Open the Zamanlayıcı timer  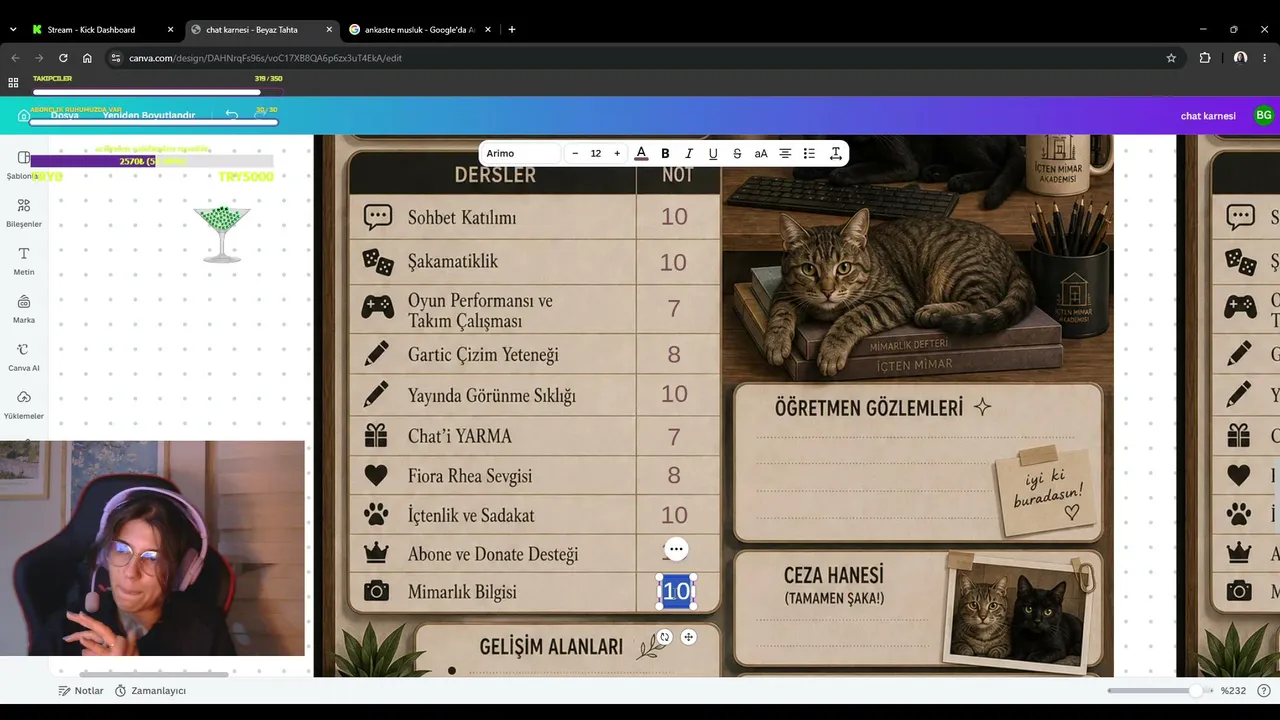pos(150,691)
